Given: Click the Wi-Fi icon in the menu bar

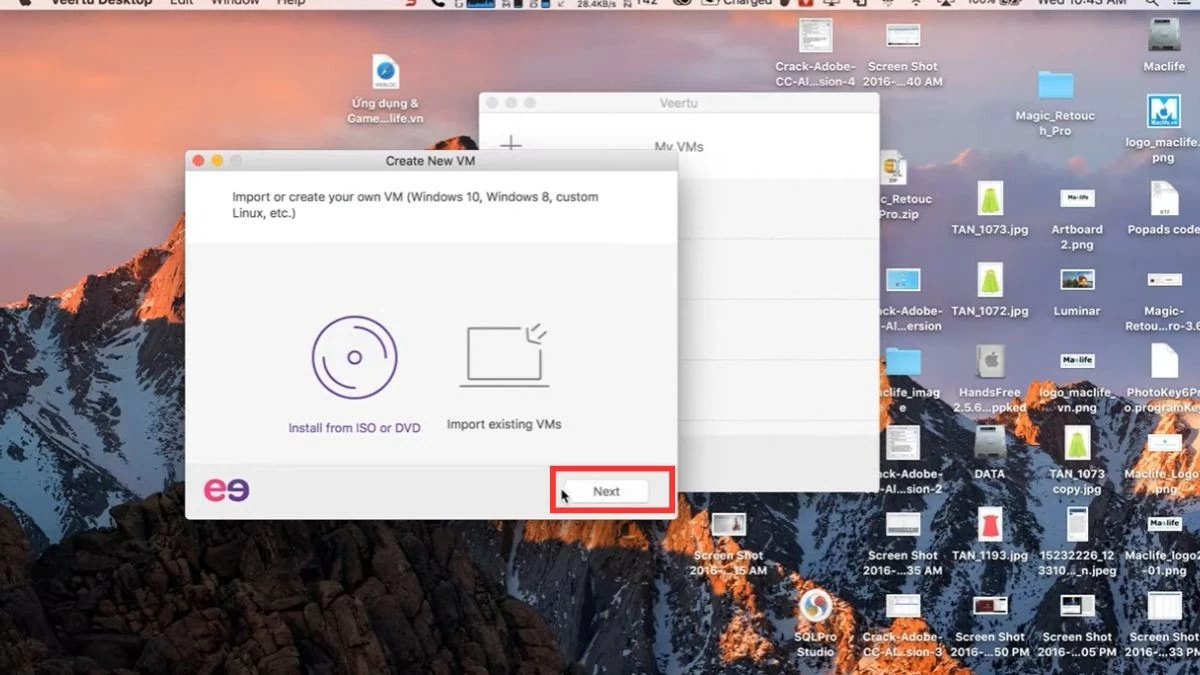Looking at the screenshot, I should tap(916, 5).
